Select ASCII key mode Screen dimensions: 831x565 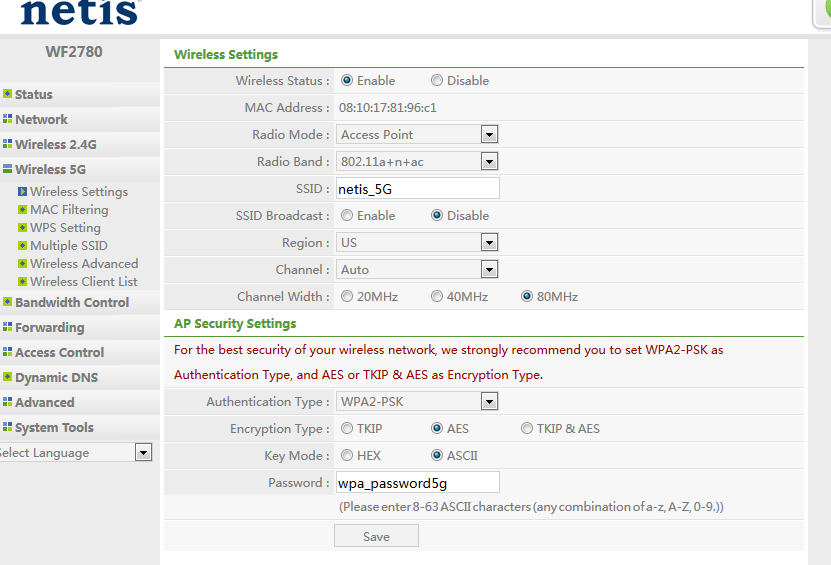click(437, 455)
